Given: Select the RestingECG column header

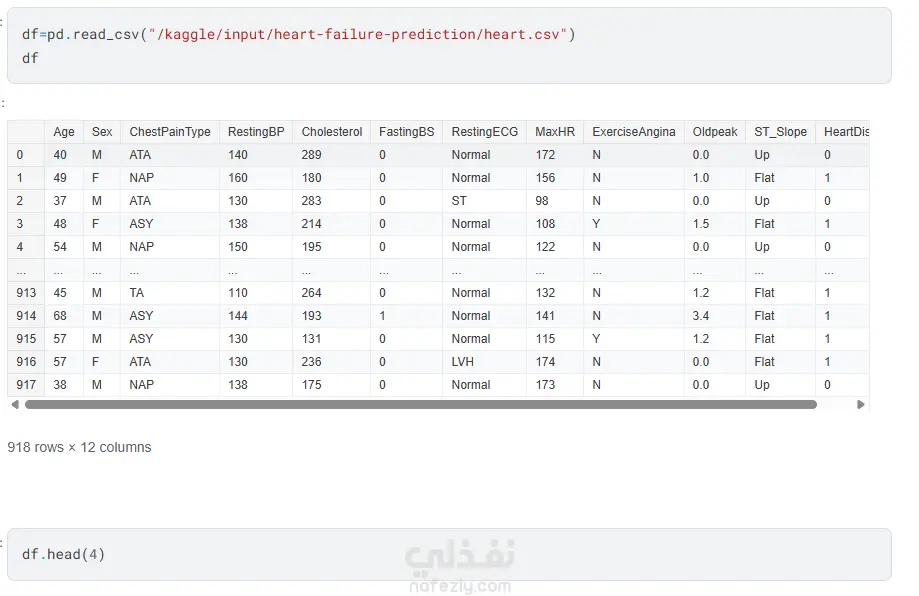Looking at the screenshot, I should coord(485,132).
